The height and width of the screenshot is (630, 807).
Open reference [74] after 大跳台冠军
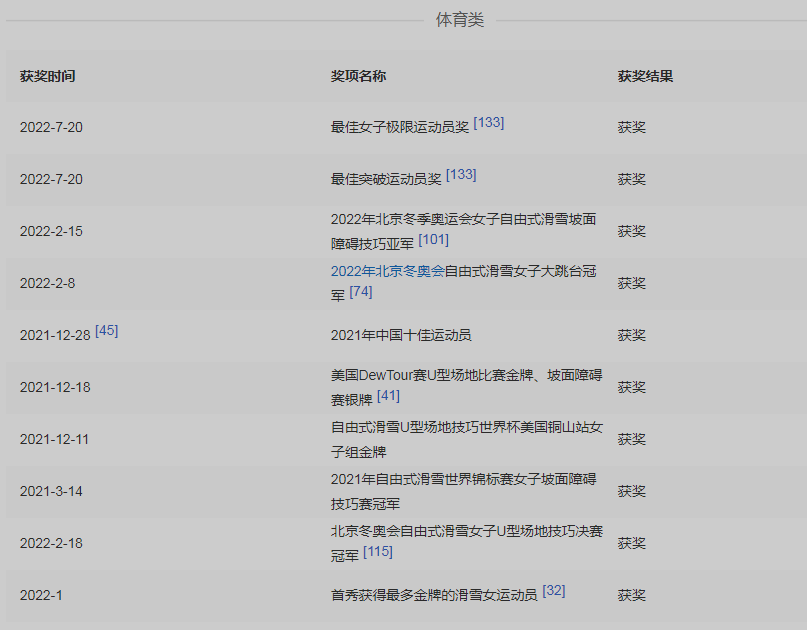361,292
